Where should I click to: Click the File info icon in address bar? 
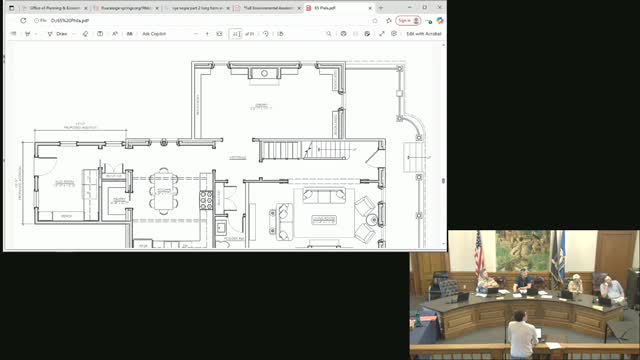(40, 20)
